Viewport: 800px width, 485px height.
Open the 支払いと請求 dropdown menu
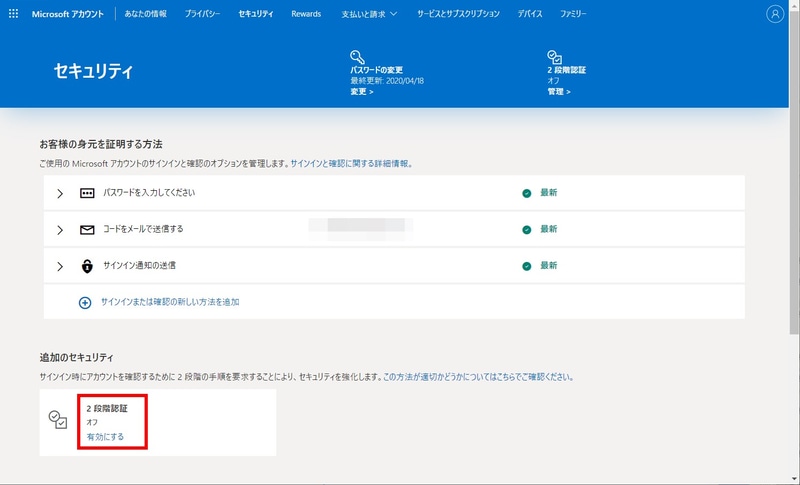pos(369,14)
